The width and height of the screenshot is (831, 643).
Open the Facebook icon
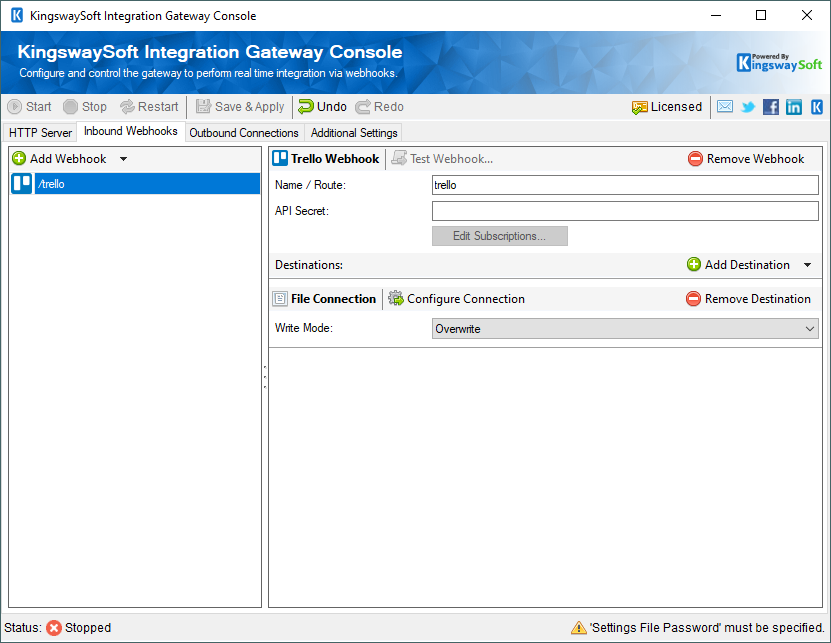771,107
